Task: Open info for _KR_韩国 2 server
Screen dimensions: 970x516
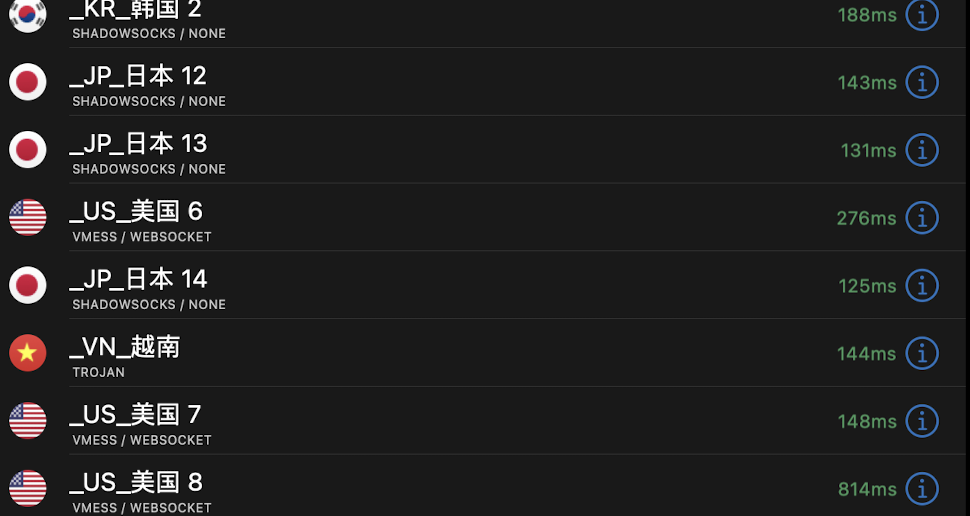Action: tap(921, 15)
